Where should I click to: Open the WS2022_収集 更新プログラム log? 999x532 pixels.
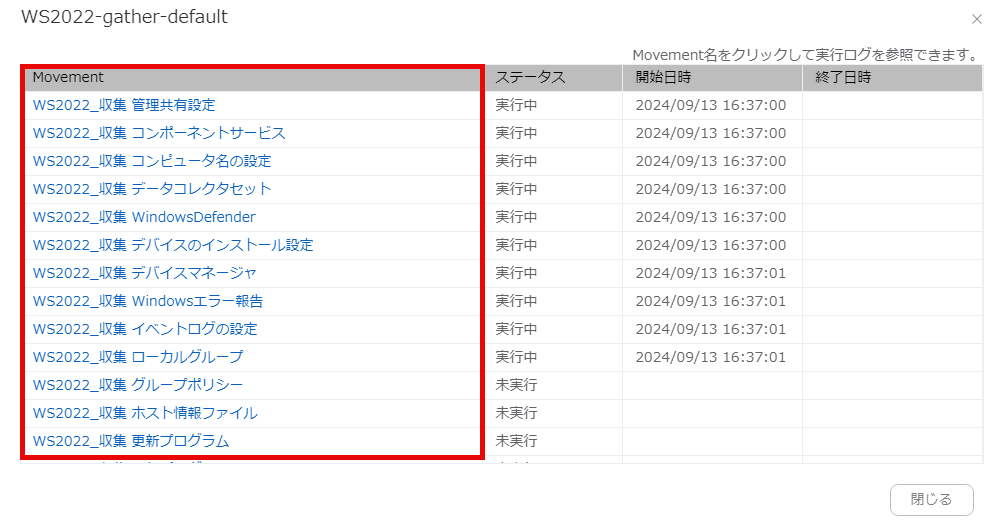pos(131,441)
